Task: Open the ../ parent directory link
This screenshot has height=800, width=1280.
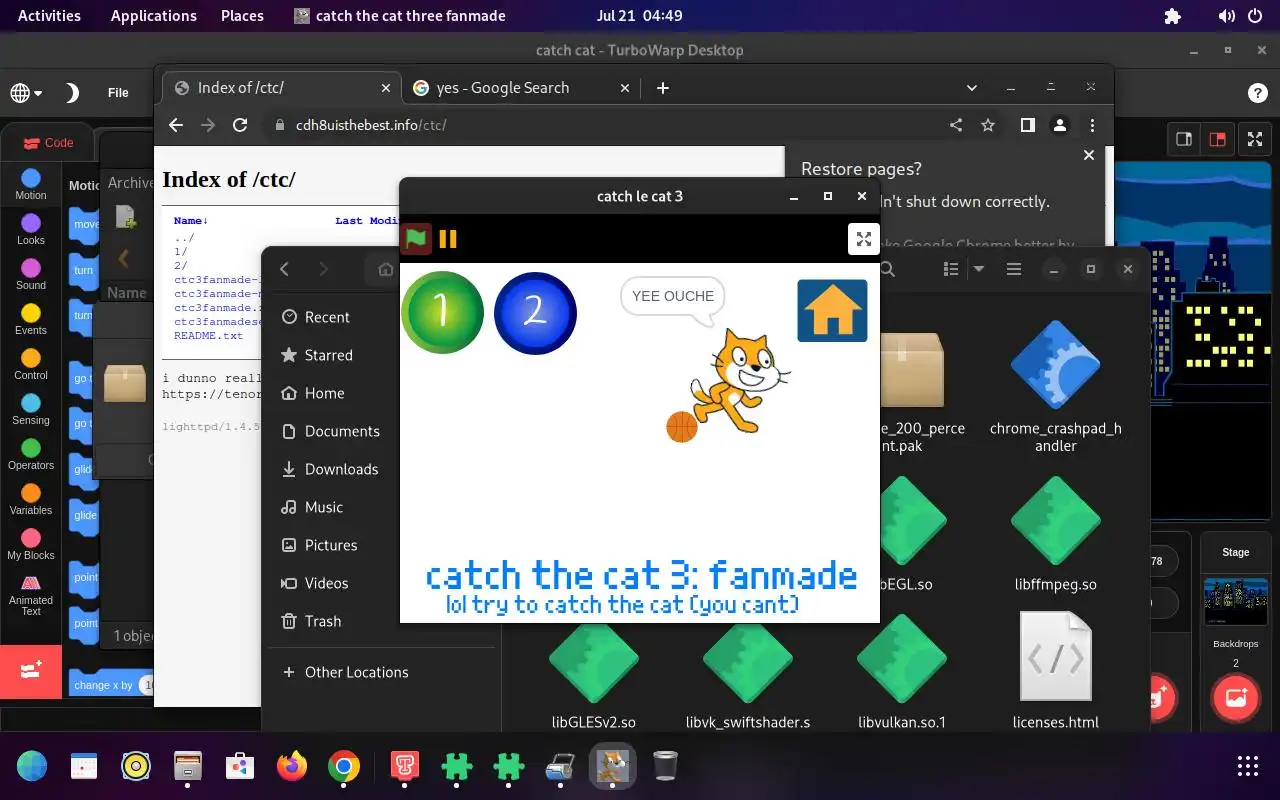Action: (x=184, y=238)
